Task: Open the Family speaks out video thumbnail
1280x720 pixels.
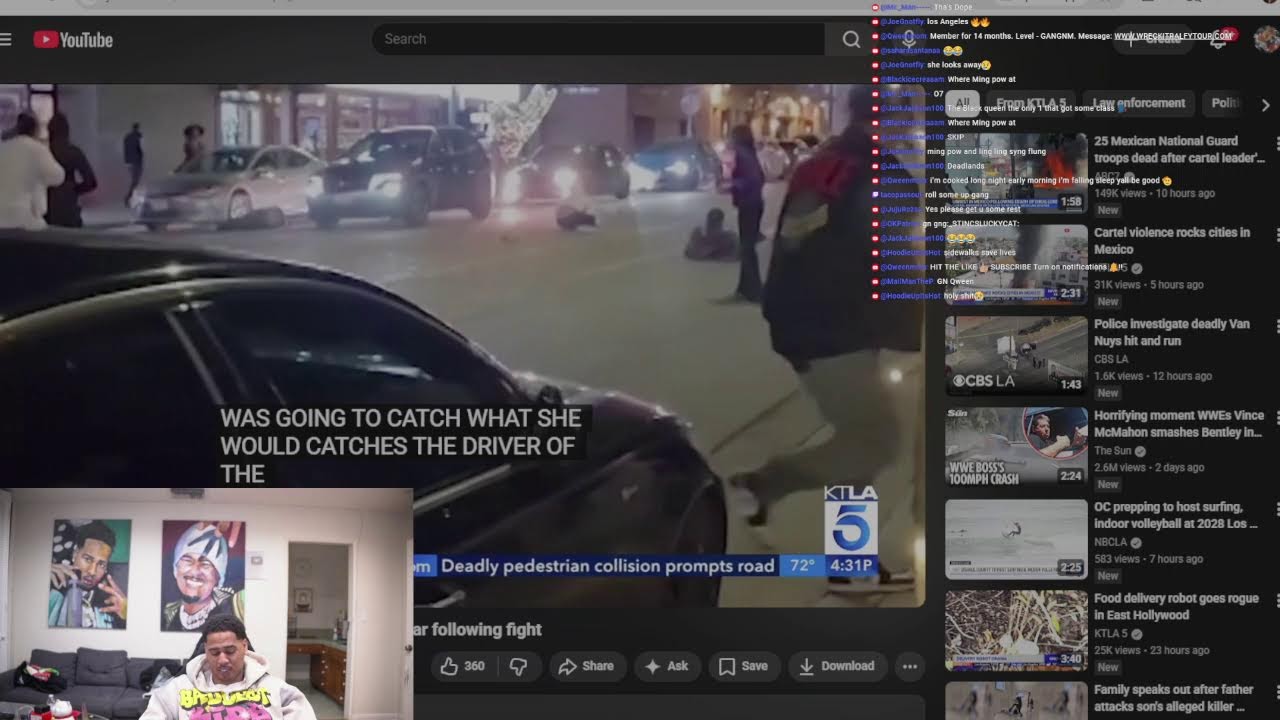Action: 1016,701
